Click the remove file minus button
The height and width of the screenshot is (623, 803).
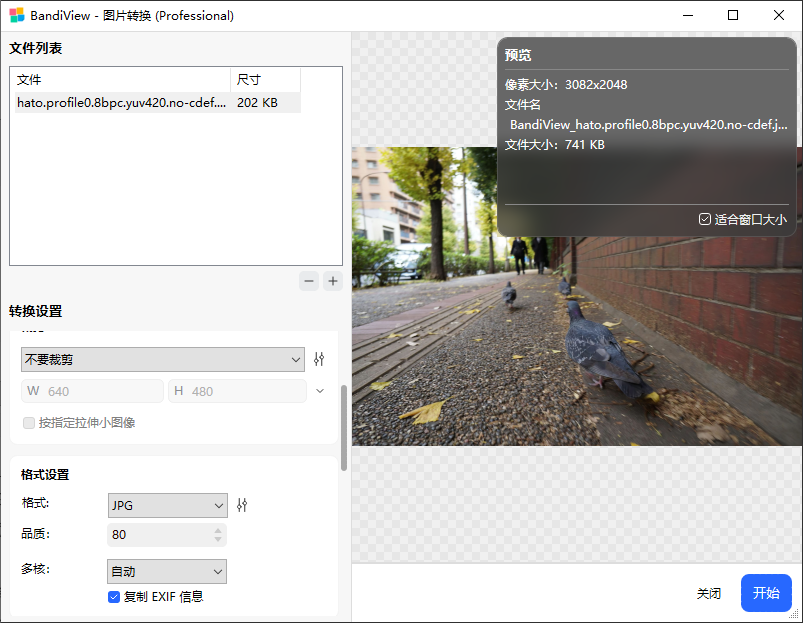pos(309,281)
